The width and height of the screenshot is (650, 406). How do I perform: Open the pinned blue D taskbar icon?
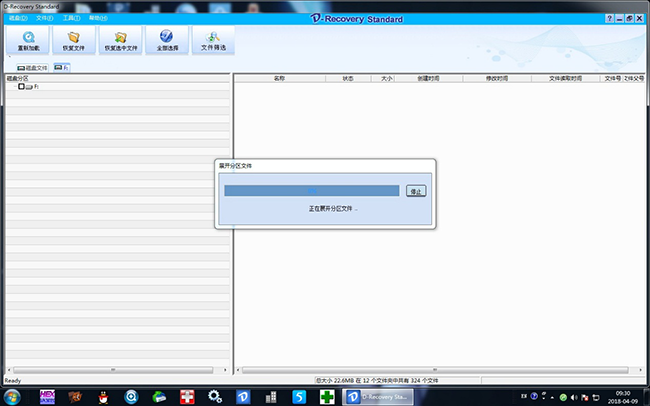(243, 397)
